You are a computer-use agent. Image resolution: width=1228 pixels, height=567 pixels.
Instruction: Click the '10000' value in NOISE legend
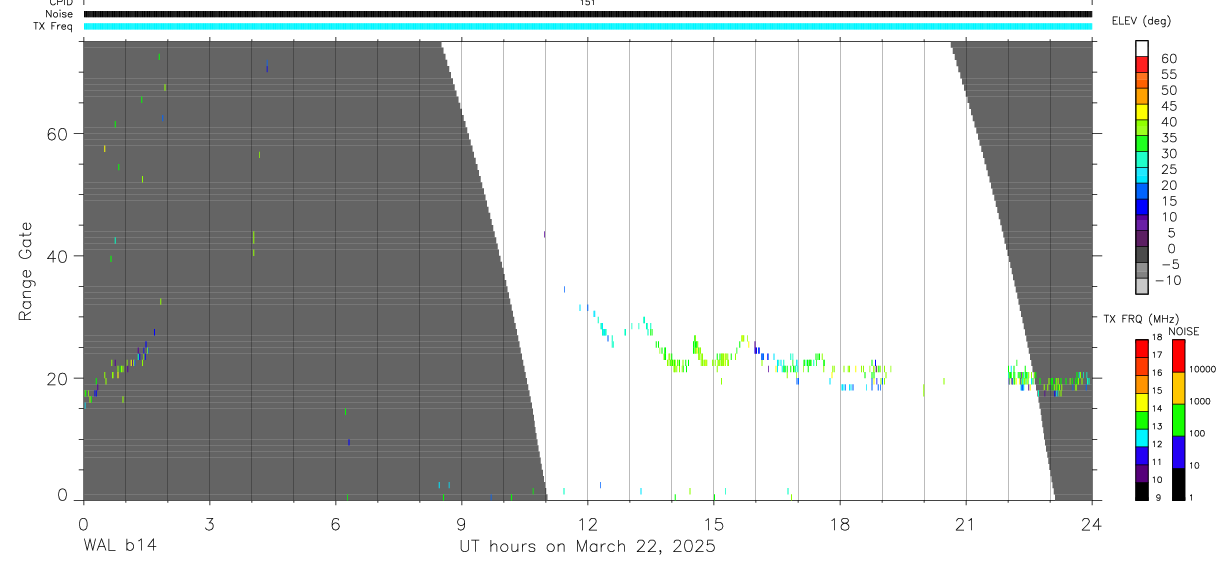[1202, 369]
